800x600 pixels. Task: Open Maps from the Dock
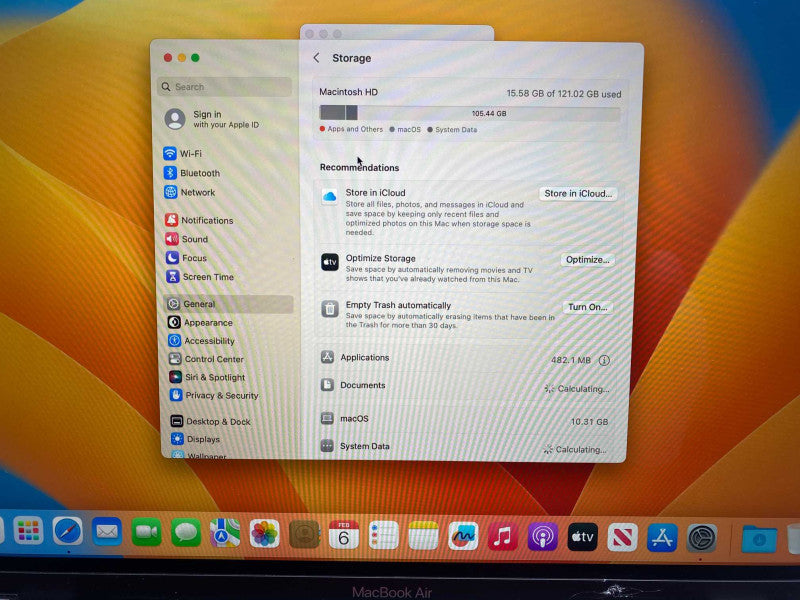[225, 533]
